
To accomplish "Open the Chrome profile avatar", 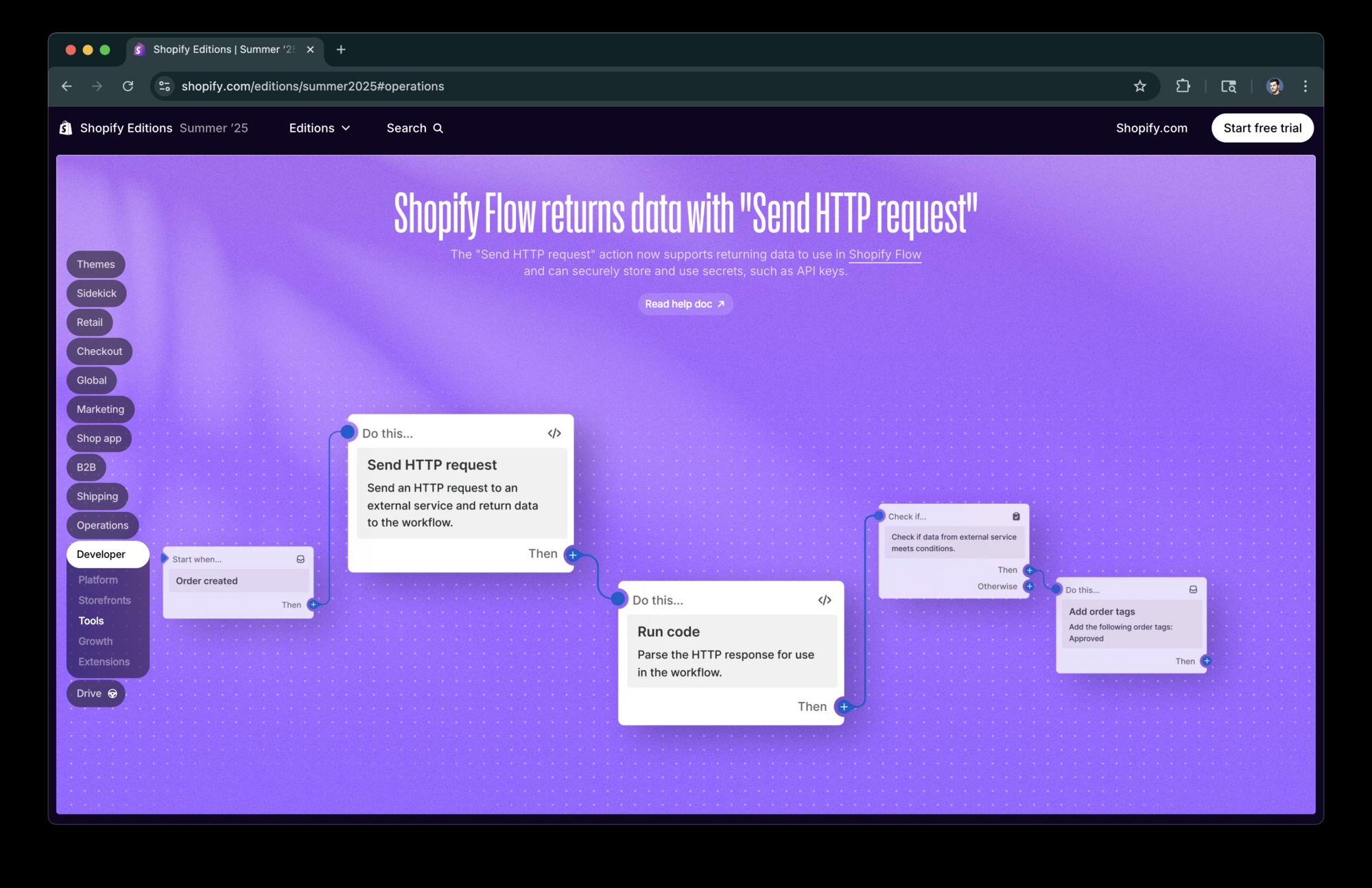I will pyautogui.click(x=1274, y=86).
